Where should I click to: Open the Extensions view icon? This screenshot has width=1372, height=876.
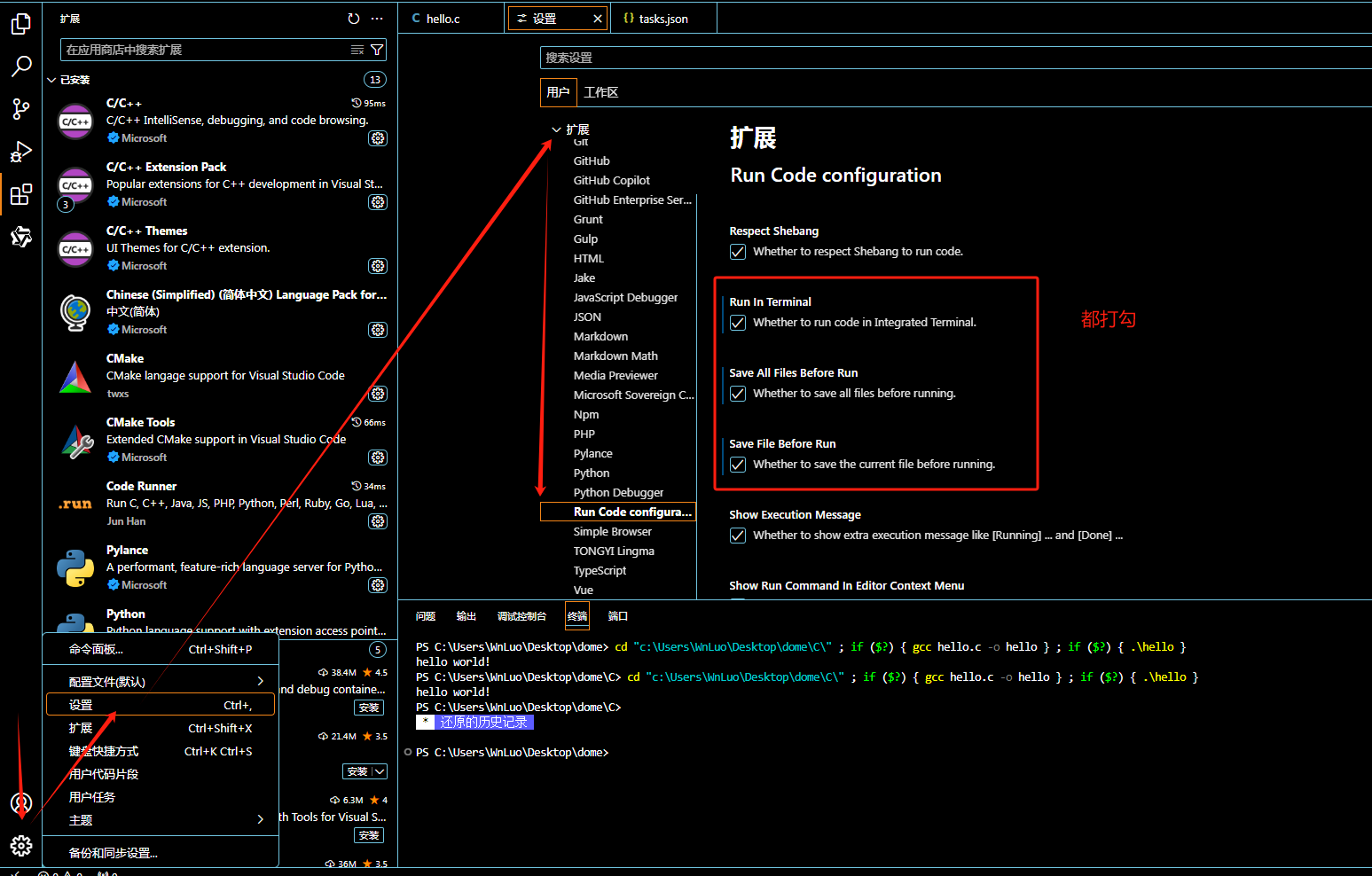(21, 194)
